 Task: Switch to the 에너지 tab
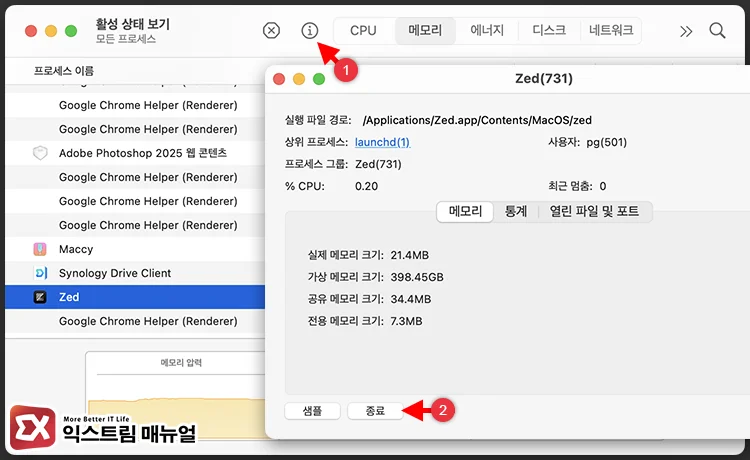[486, 31]
